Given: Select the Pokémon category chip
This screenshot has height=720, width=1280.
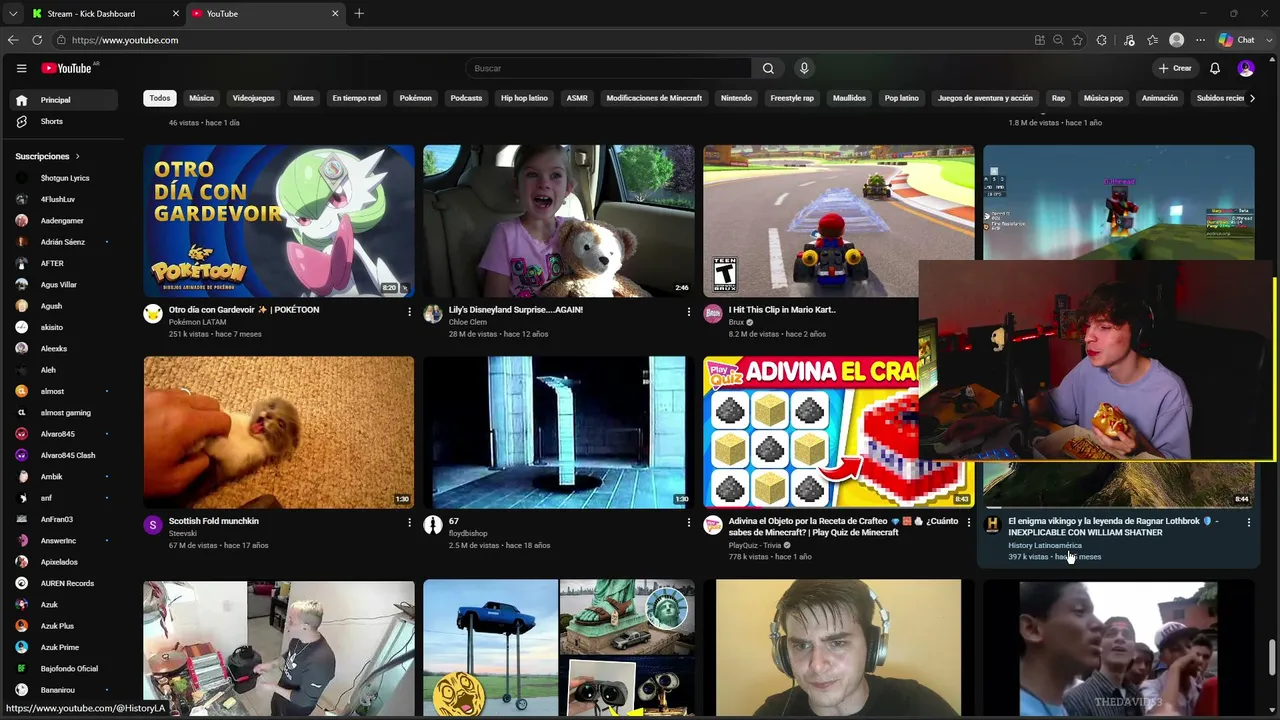Looking at the screenshot, I should (x=415, y=98).
